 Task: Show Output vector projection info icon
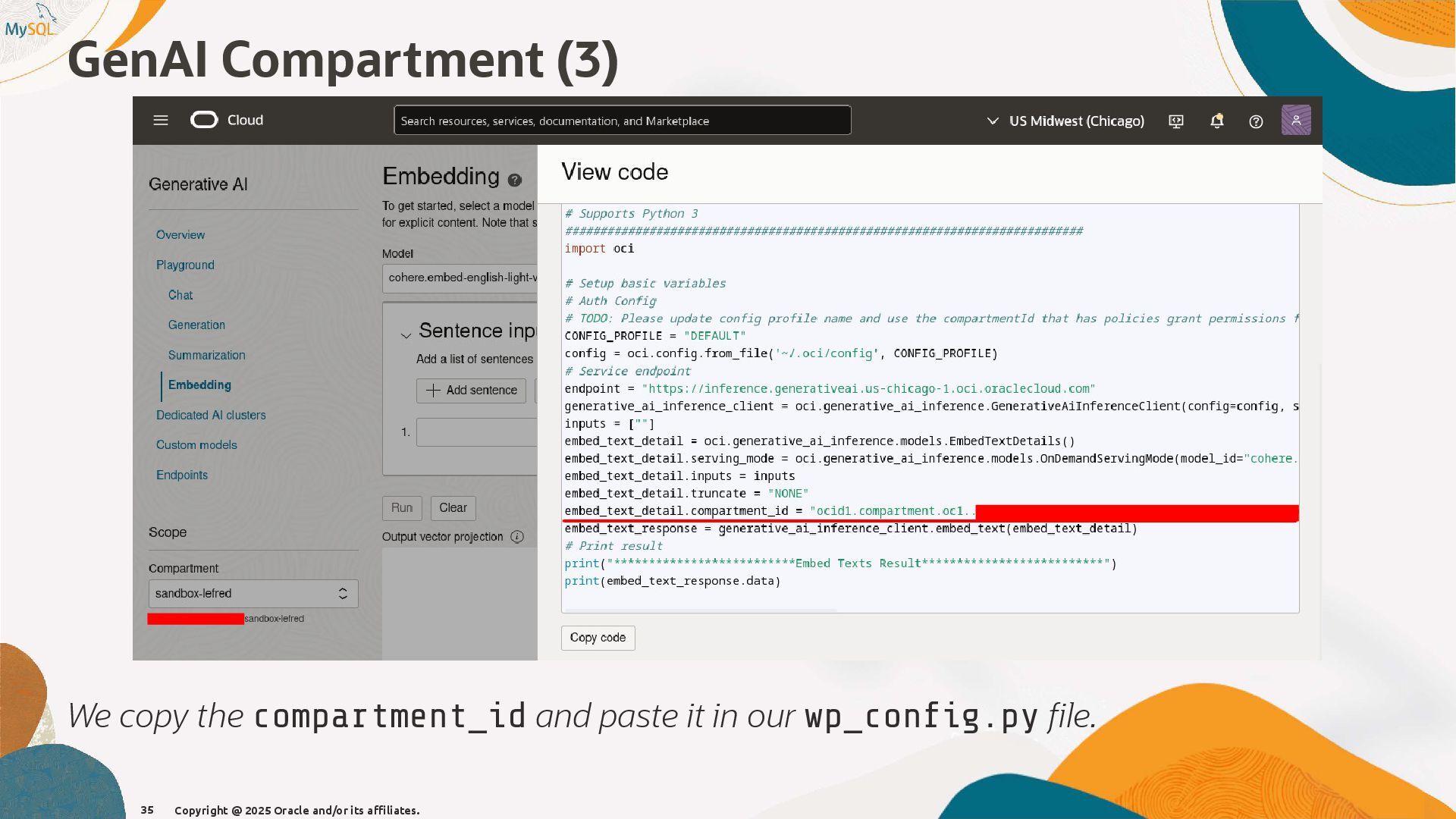517,537
